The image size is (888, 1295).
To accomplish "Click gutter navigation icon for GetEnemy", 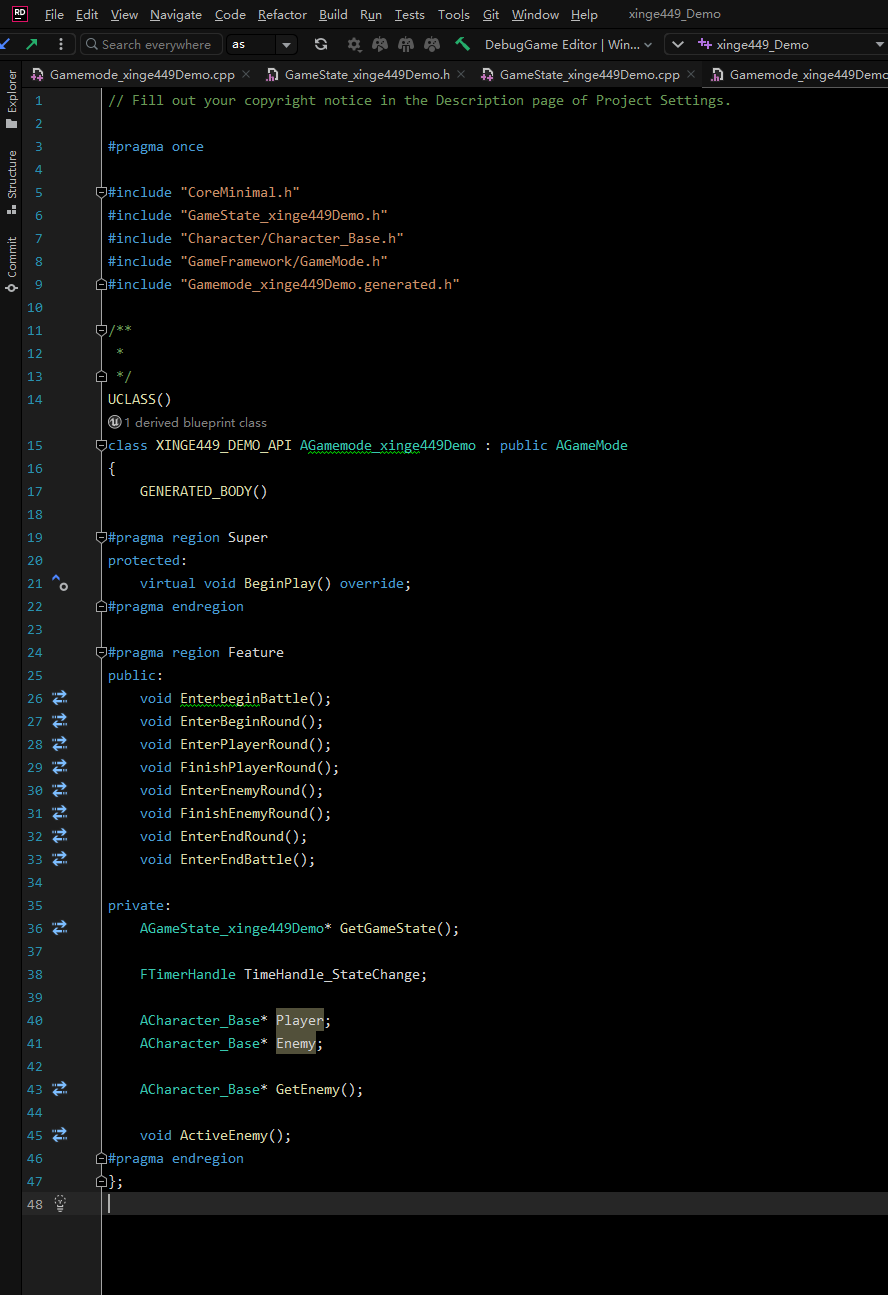I will [x=59, y=1089].
